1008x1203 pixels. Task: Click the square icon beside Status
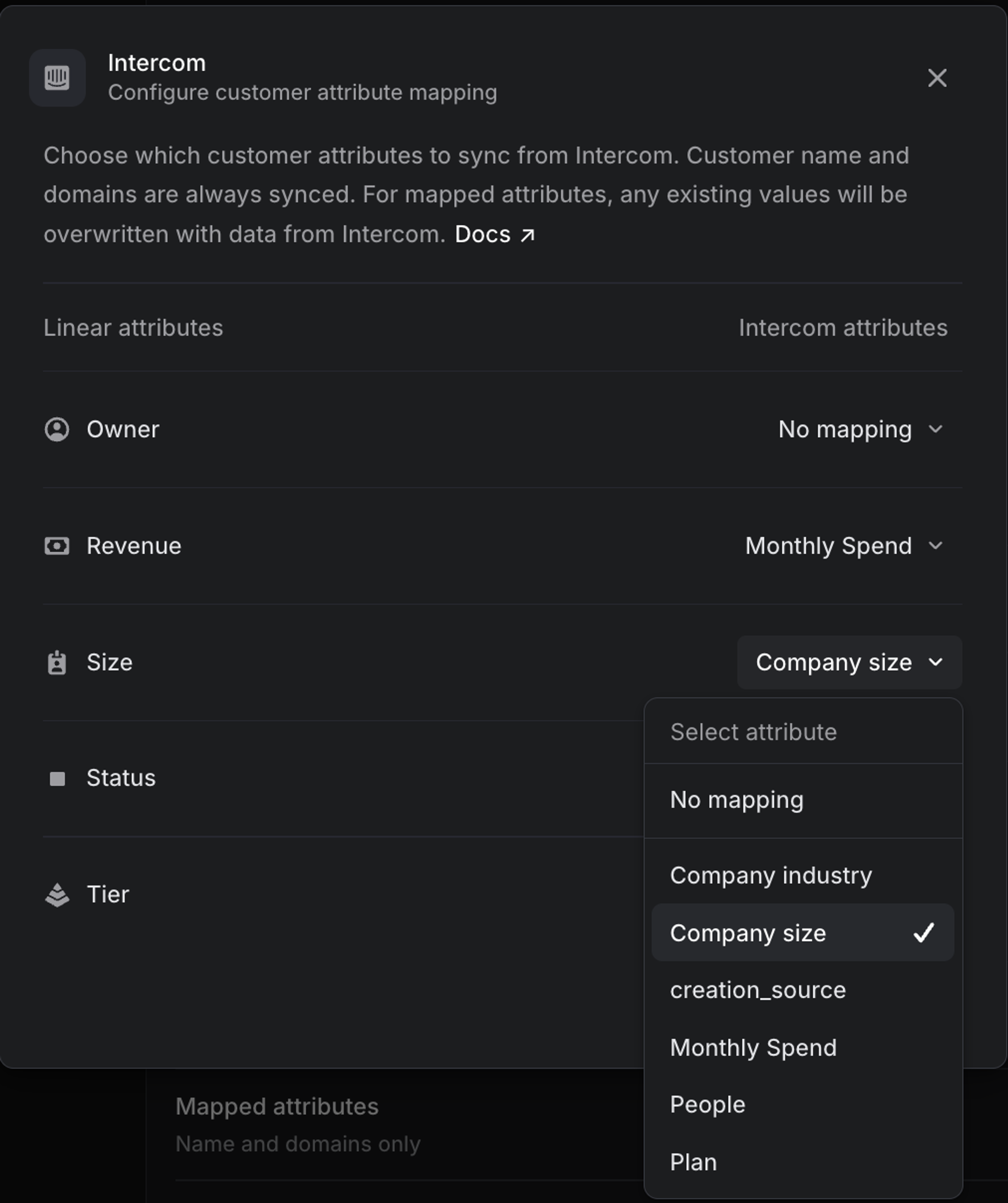[x=57, y=778]
